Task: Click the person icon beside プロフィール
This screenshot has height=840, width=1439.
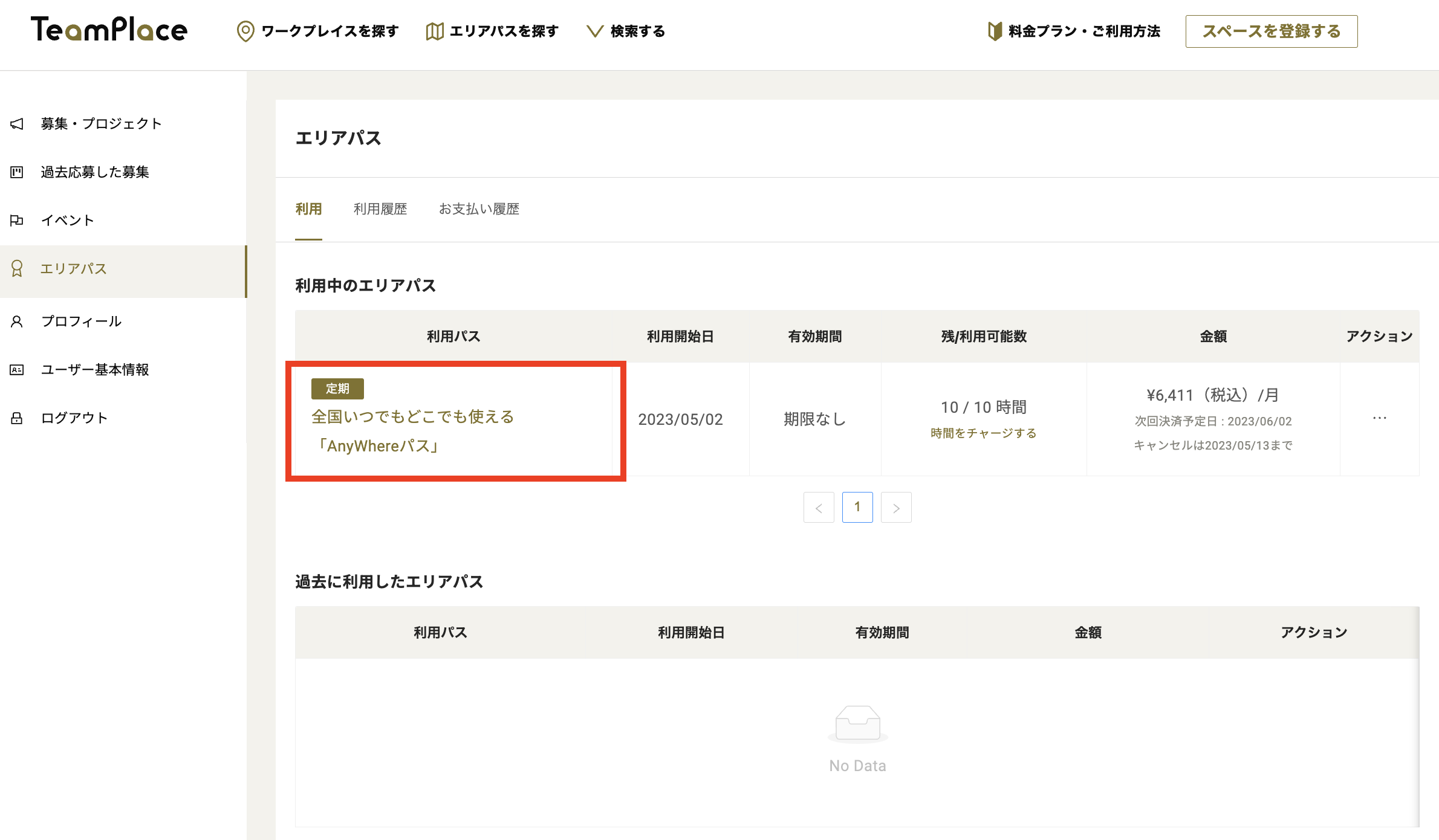Action: 17,321
